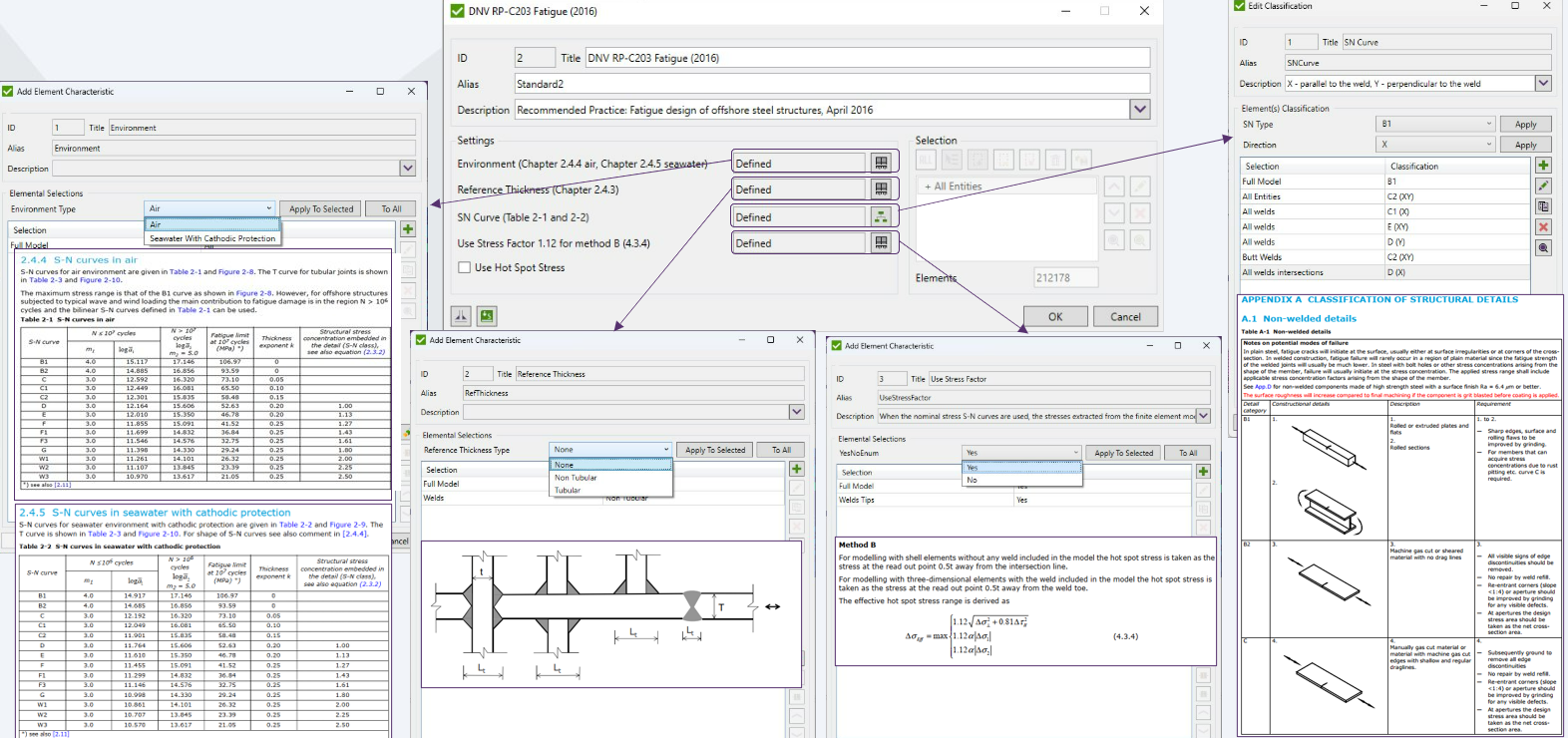Add a row with Edit Classification green plus
The image size is (1568, 738).
tap(1543, 166)
